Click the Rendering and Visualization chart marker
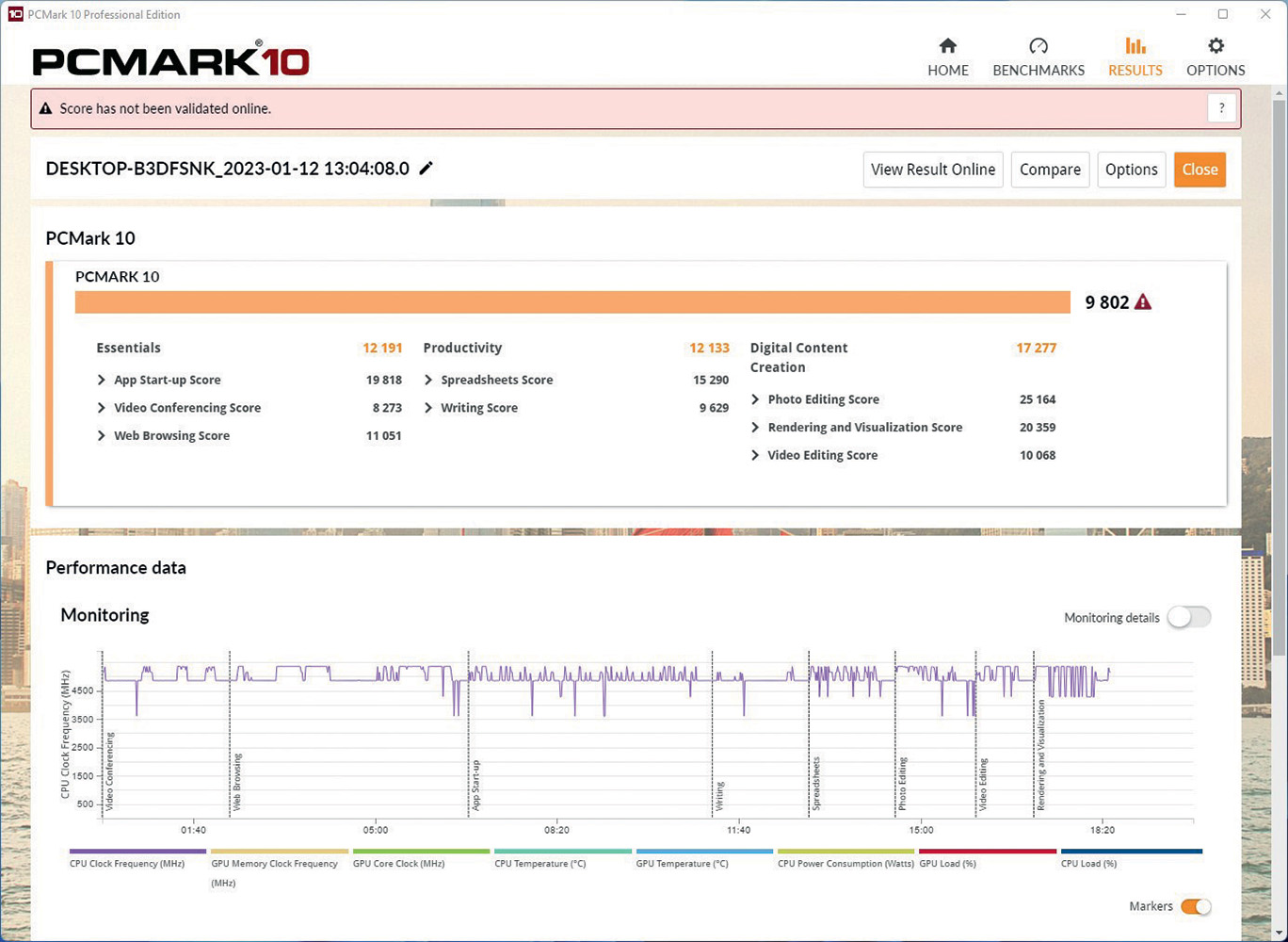1288x942 pixels. 1041,755
